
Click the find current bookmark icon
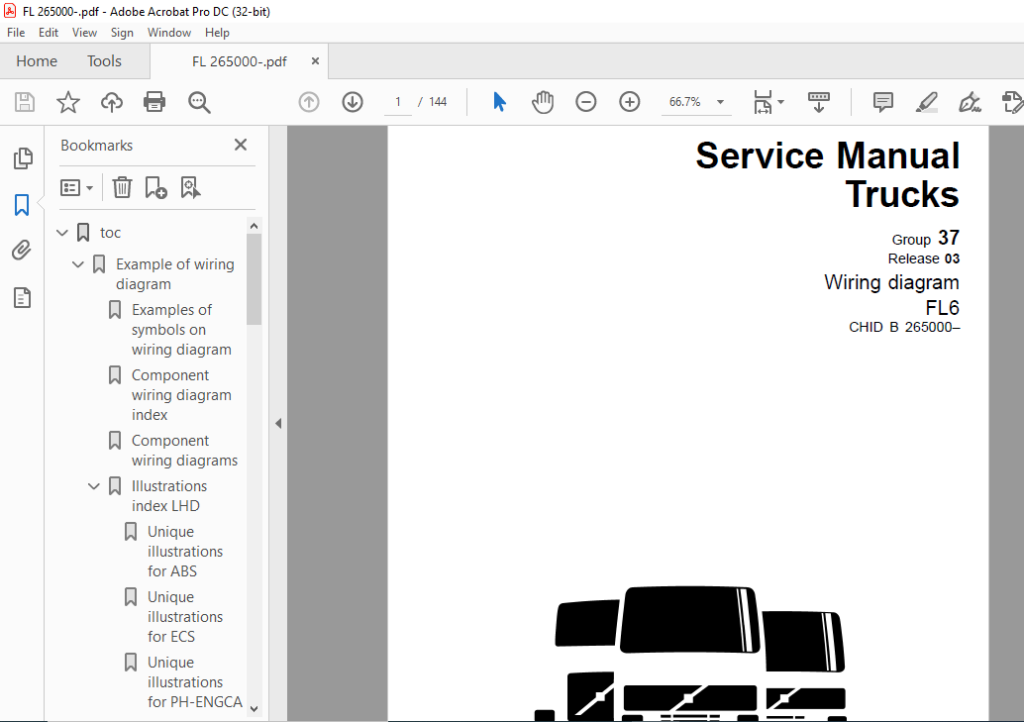click(x=190, y=188)
